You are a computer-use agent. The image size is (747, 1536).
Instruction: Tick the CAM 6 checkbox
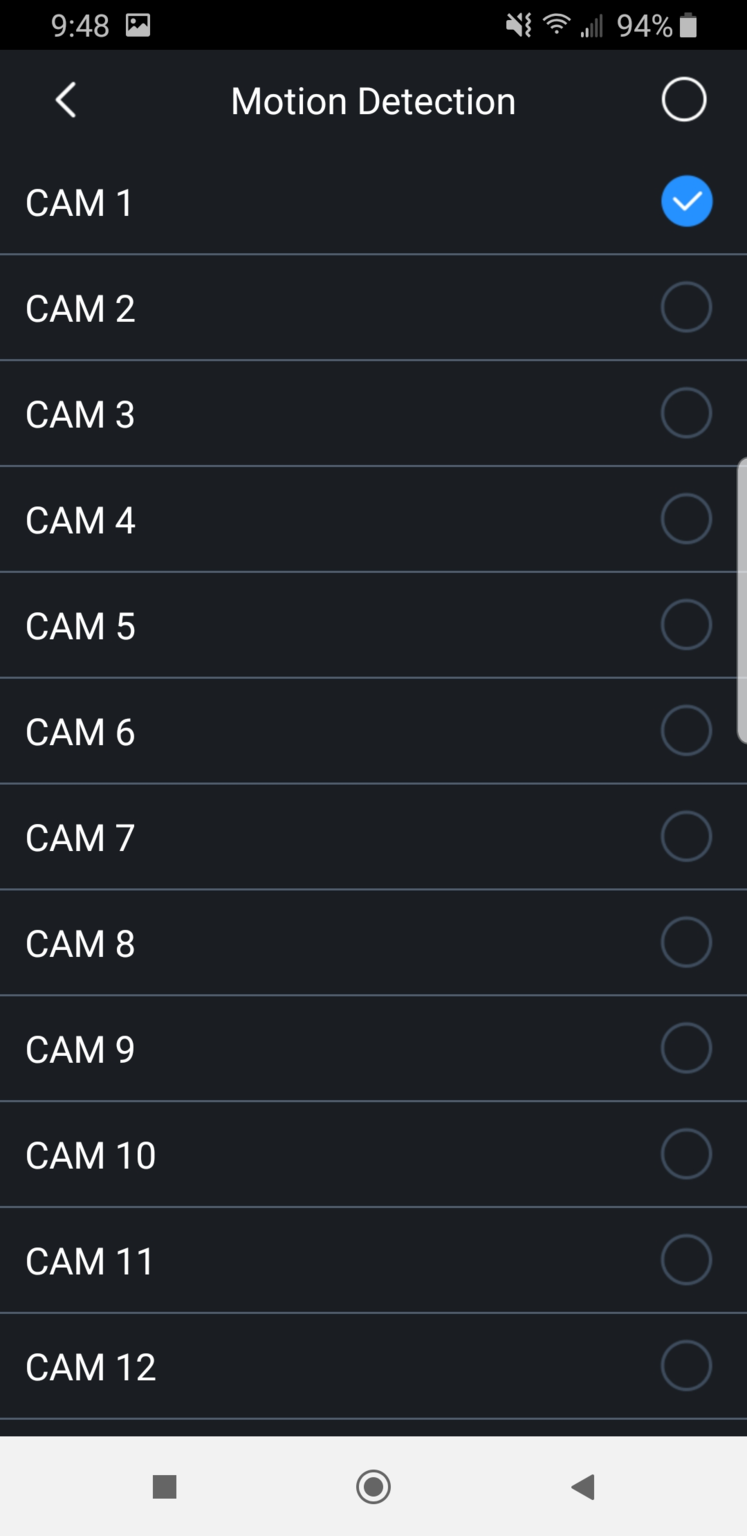[686, 731]
